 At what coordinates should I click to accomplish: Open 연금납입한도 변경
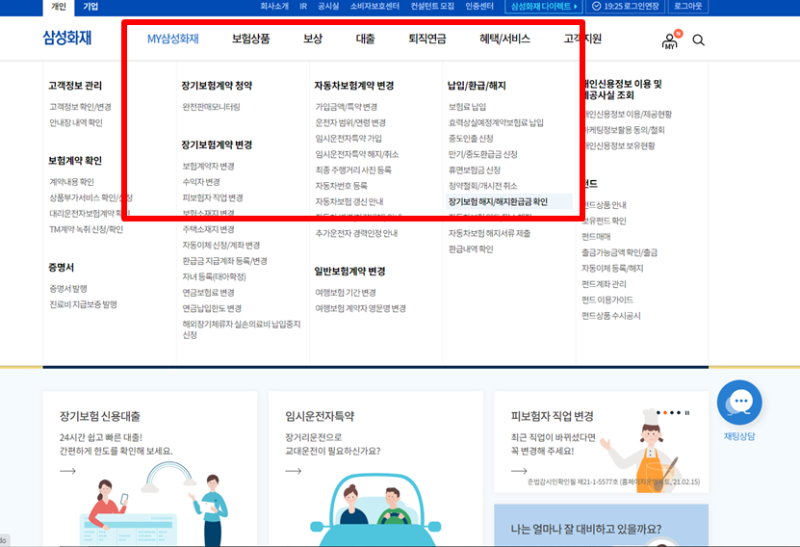[212, 308]
